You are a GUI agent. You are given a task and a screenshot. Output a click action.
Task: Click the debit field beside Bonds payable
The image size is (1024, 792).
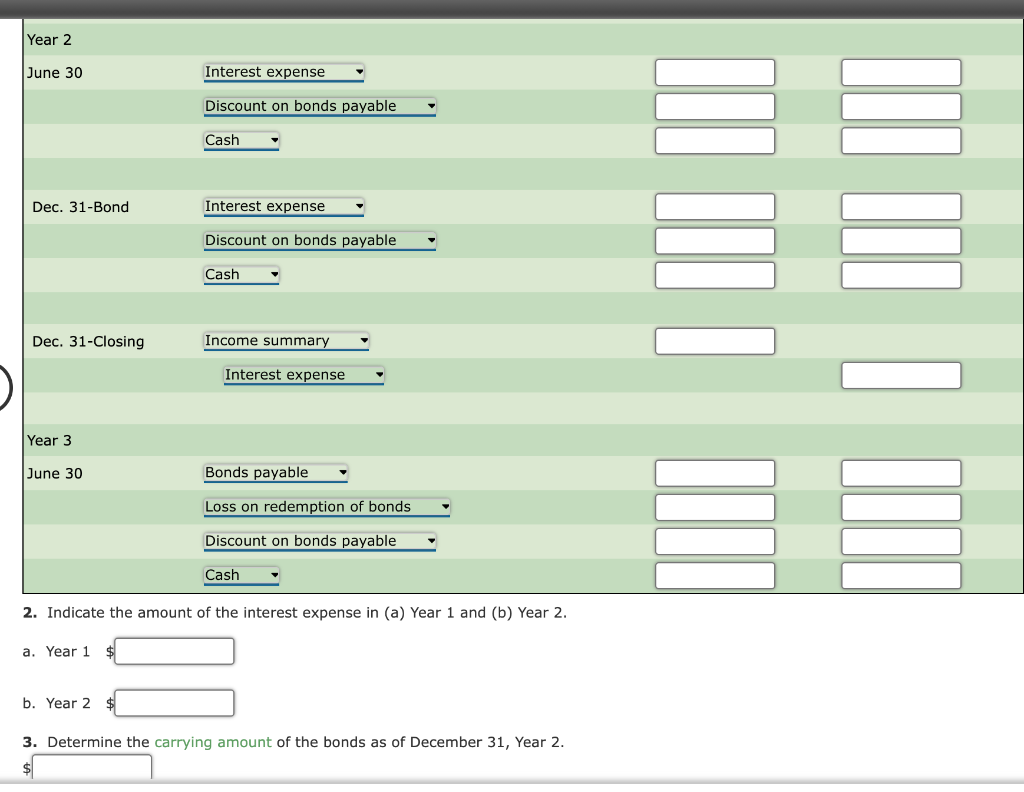pos(714,472)
